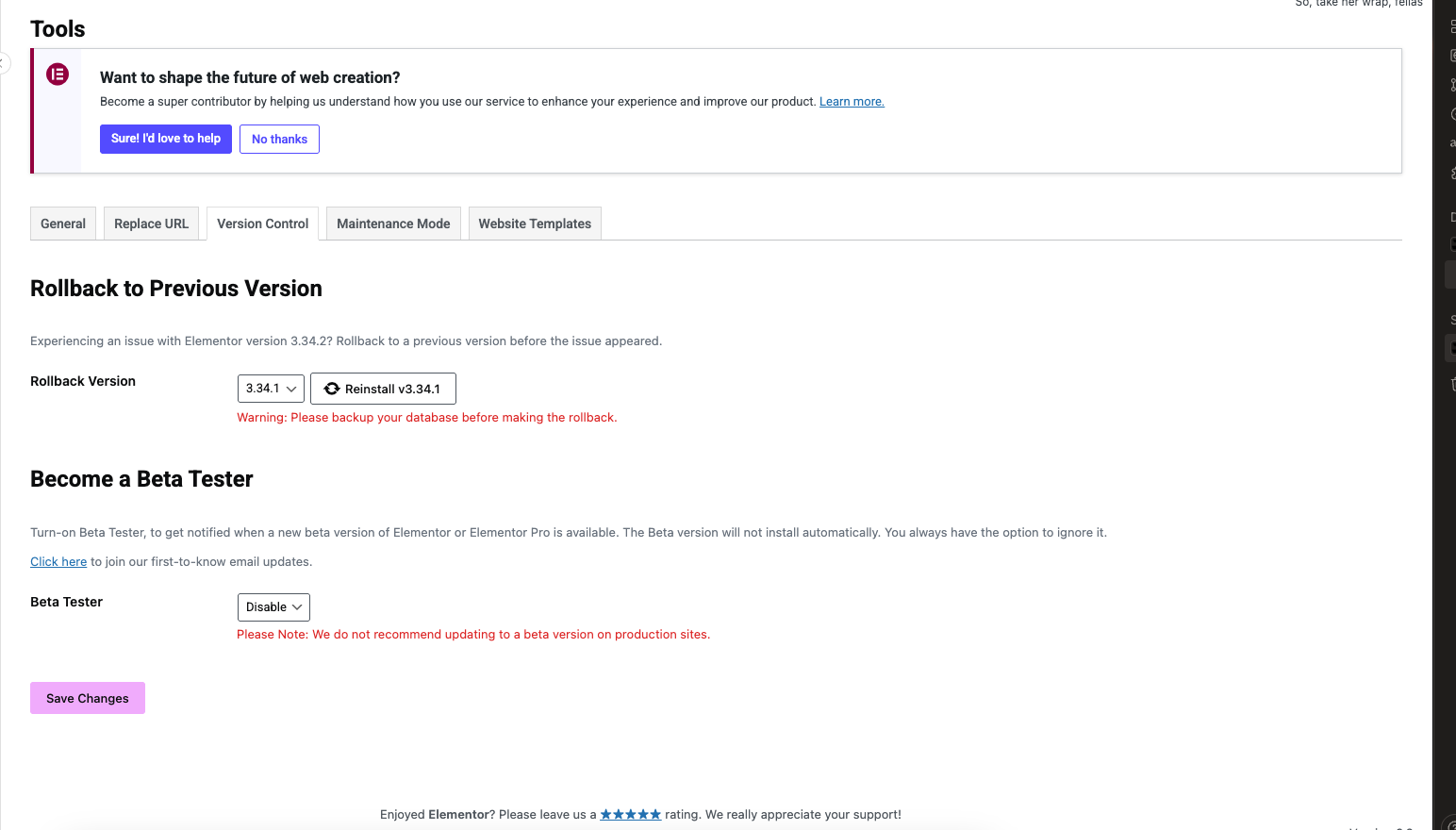1456x830 pixels.
Task: Select the Version Control tab
Action: [x=262, y=224]
